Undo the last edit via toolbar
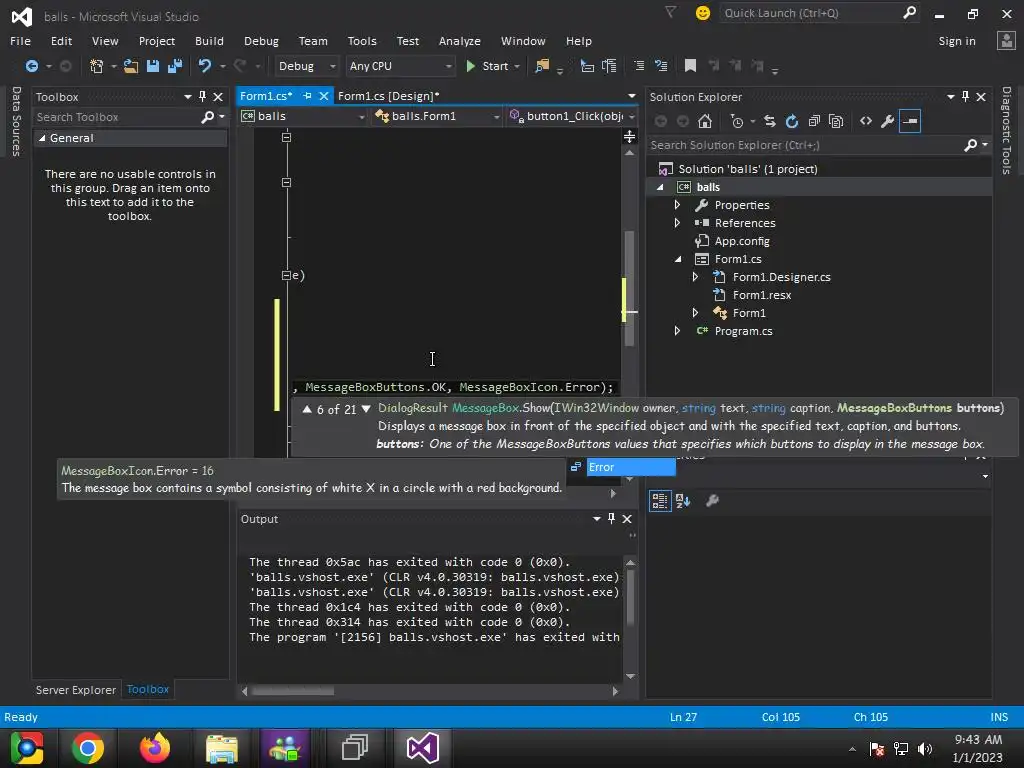Viewport: 1024px width, 768px height. (x=204, y=66)
